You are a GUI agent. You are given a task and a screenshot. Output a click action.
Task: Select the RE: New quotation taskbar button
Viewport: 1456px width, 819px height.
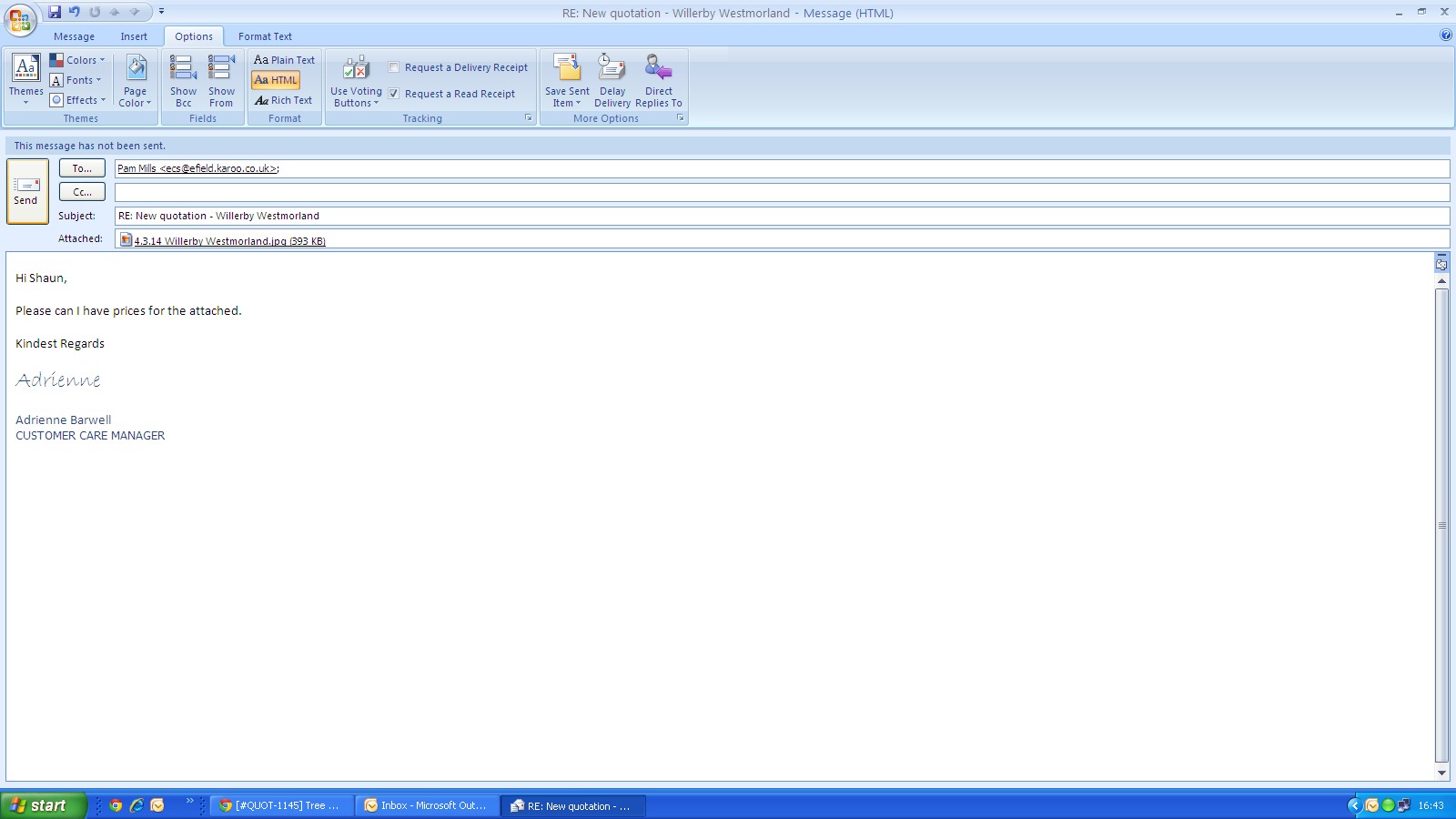click(573, 805)
